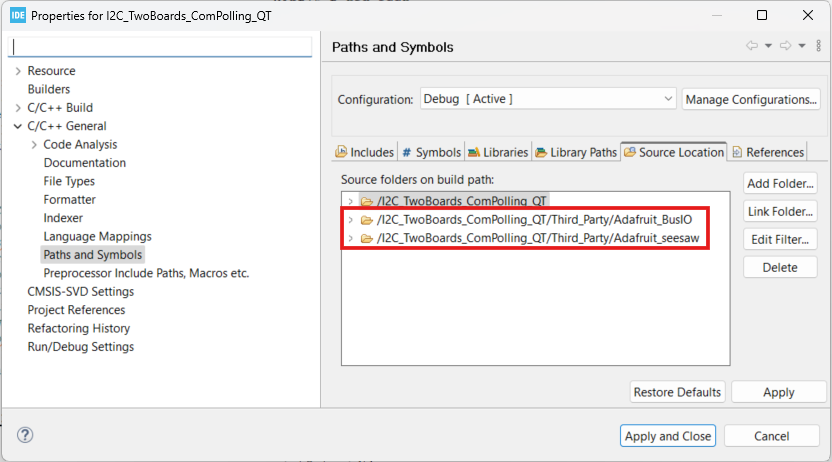This screenshot has width=832, height=462.
Task: Click the forward navigation arrow icon
Action: coord(785,47)
